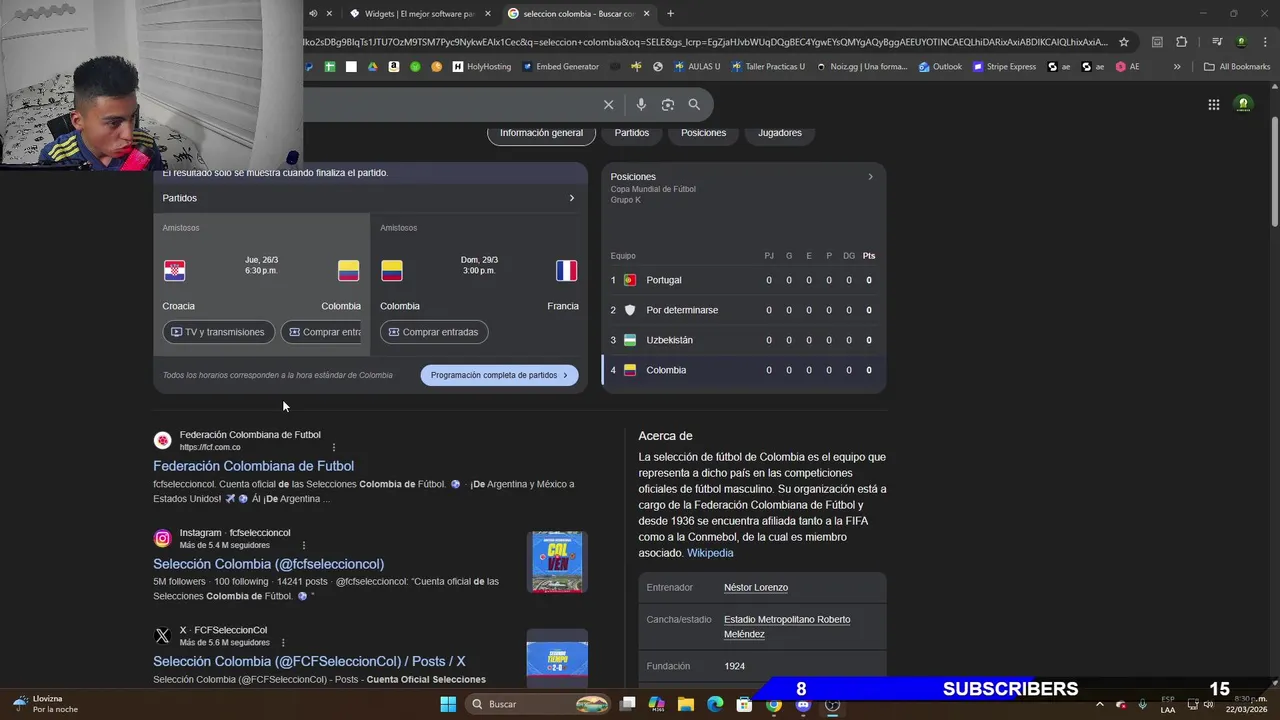
Task: Open the All Bookmarks folder
Action: point(1237,67)
